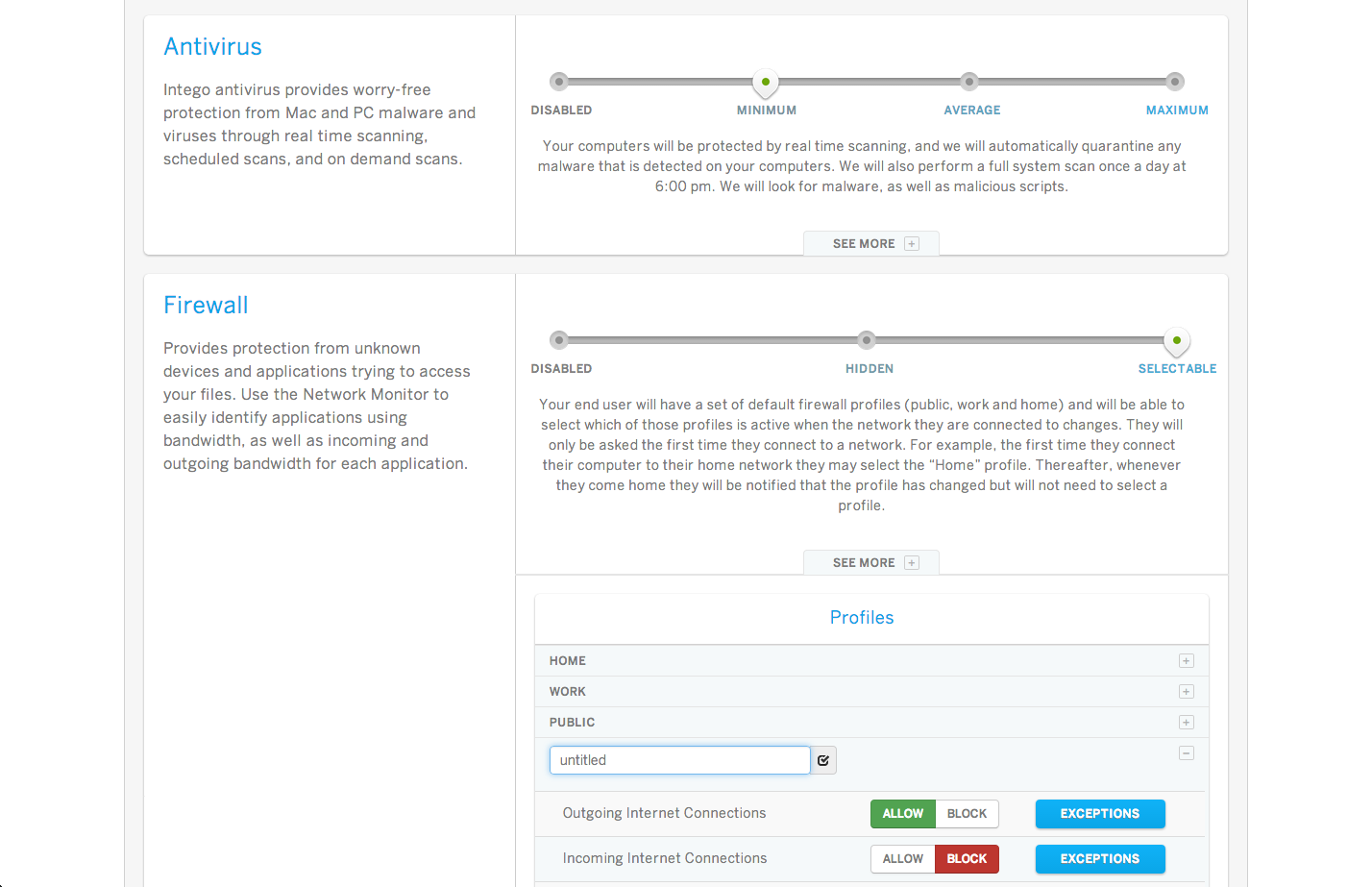Viewport: 1372px width, 887px height.
Task: Click the untitled profile name field
Action: click(x=680, y=760)
